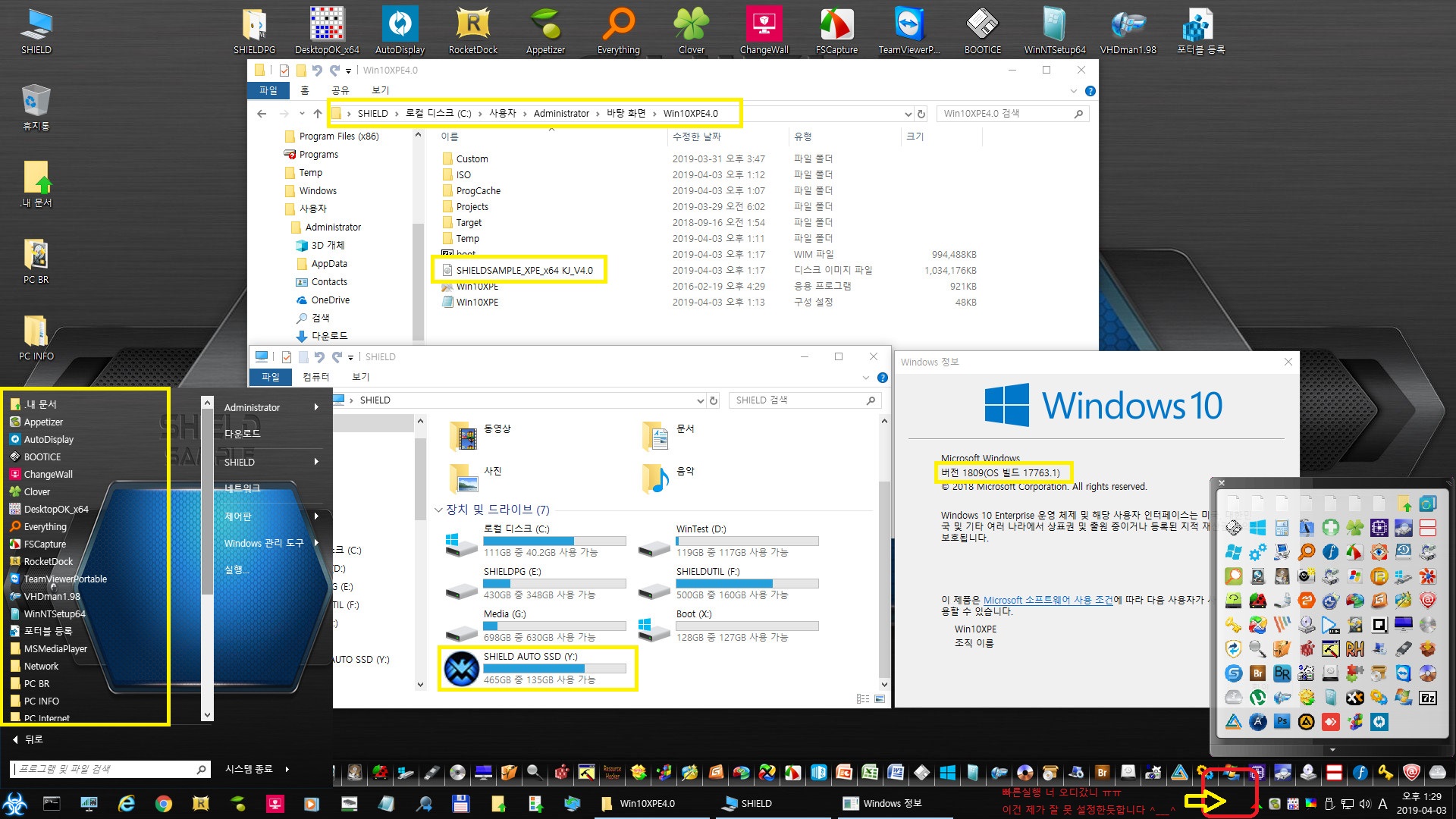Click the volume speaker tray icon
The width and height of the screenshot is (1456, 819).
(x=1365, y=804)
